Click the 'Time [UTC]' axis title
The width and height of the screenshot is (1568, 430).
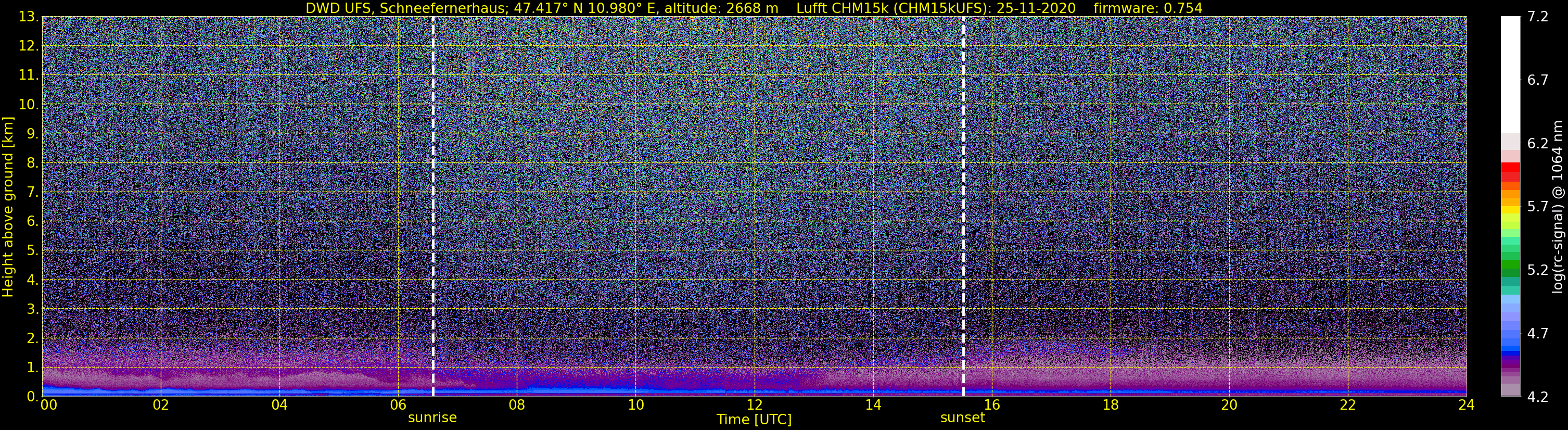pos(754,420)
